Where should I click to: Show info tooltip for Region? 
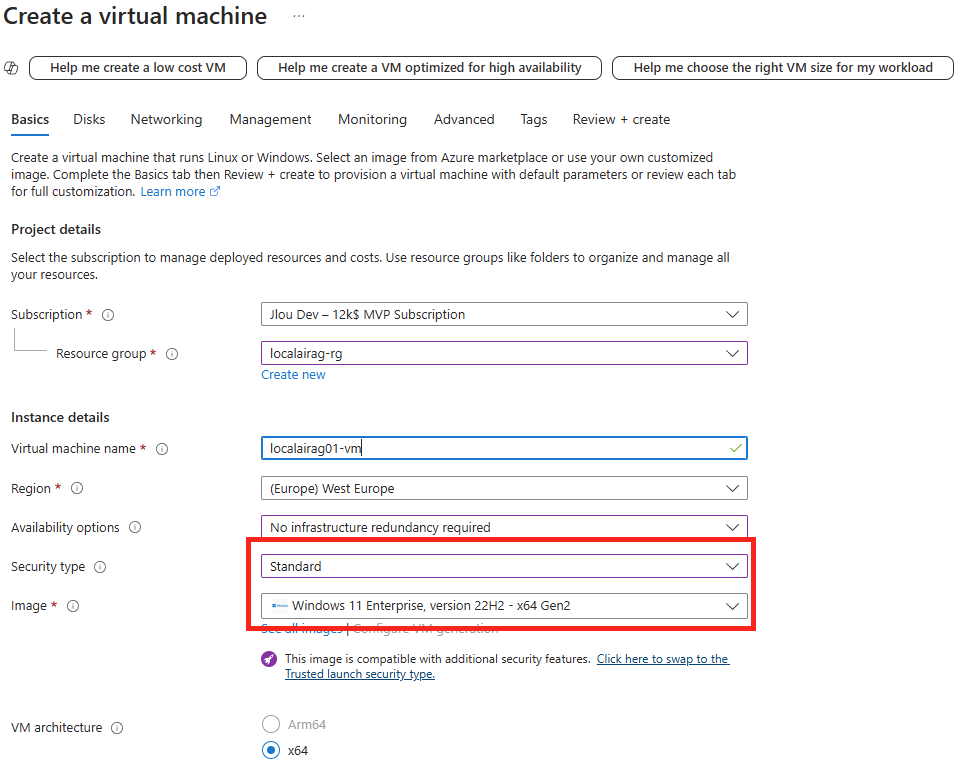(x=77, y=489)
